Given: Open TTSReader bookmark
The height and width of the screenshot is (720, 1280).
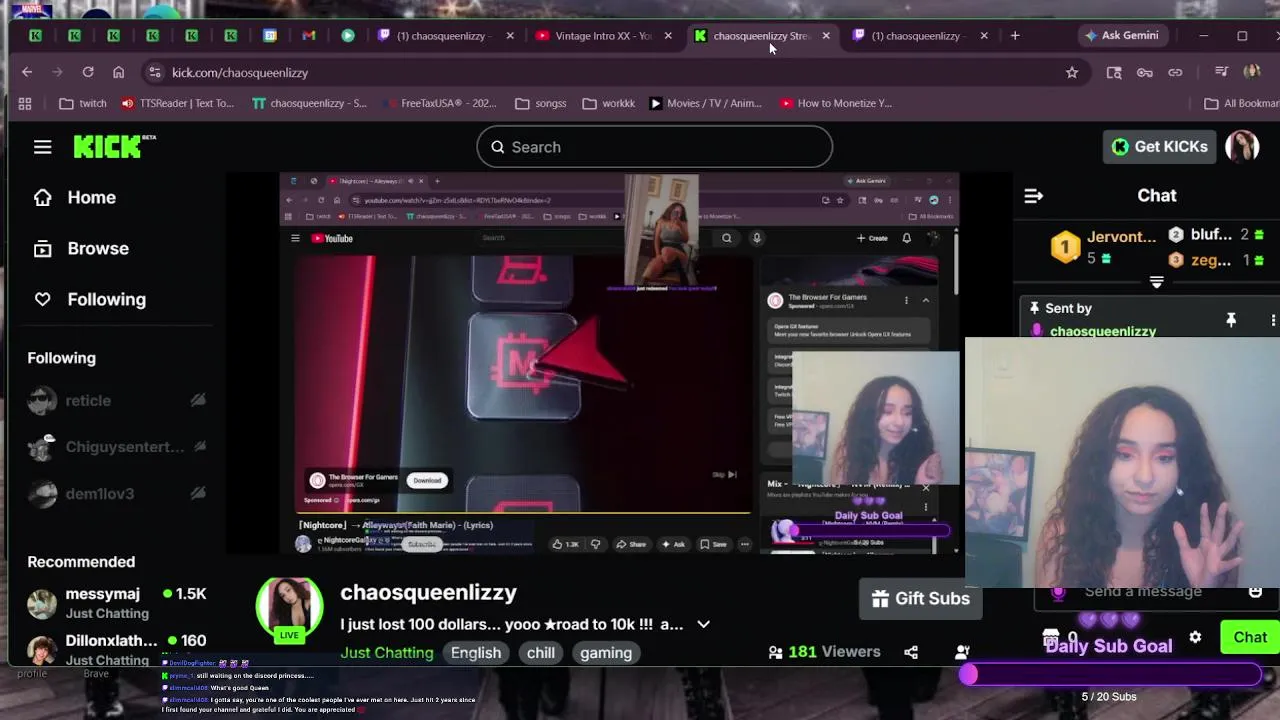Looking at the screenshot, I should coord(177,103).
